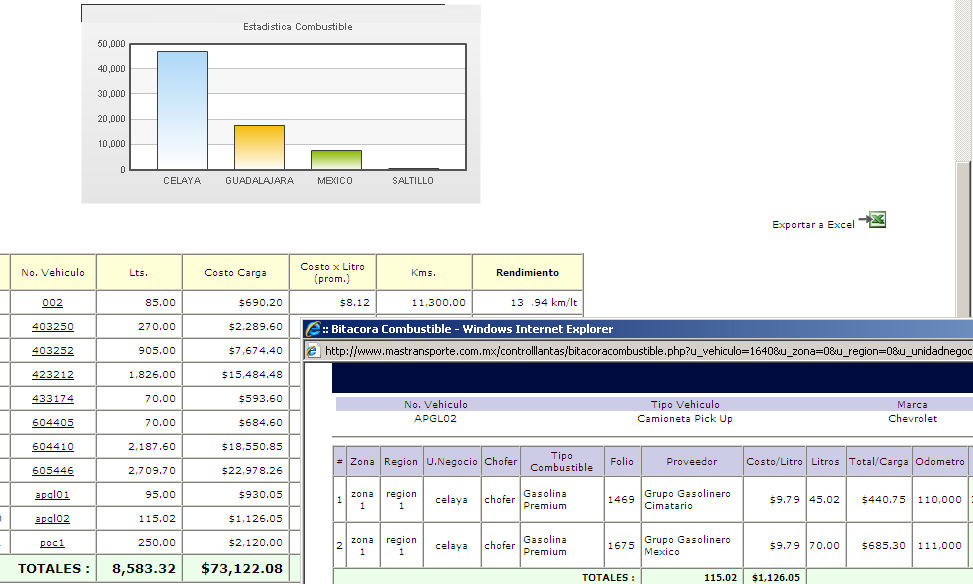The image size is (973, 584).
Task: Click the page icon beside the popup URL
Action: (x=313, y=351)
